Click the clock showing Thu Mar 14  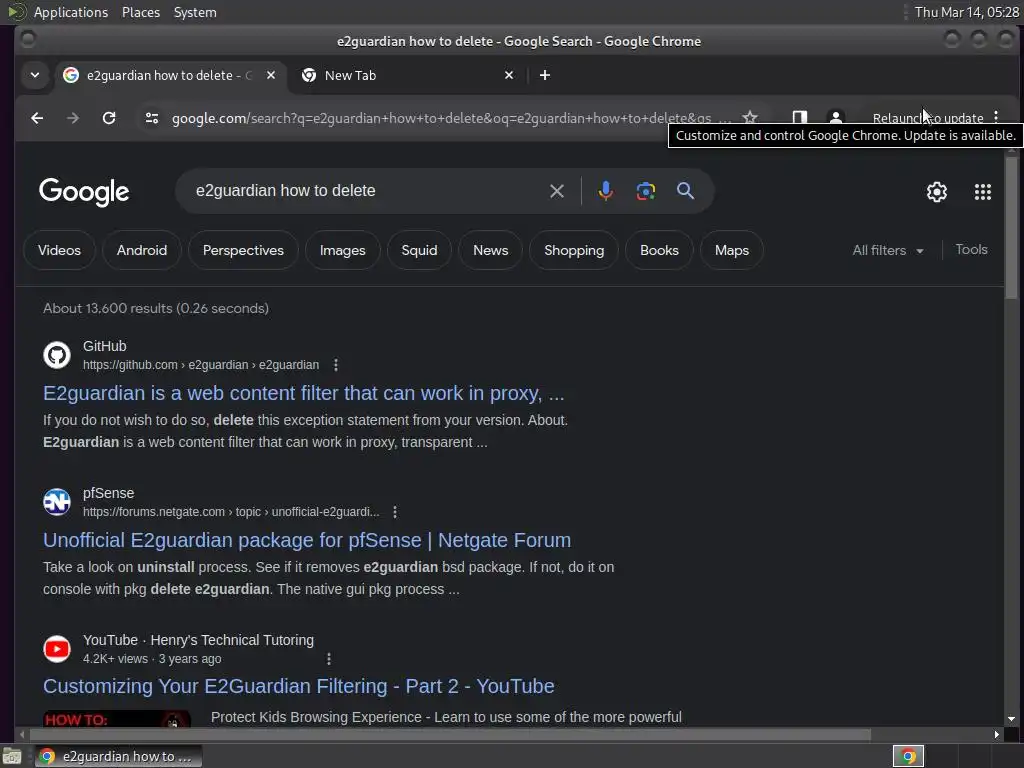[967, 12]
